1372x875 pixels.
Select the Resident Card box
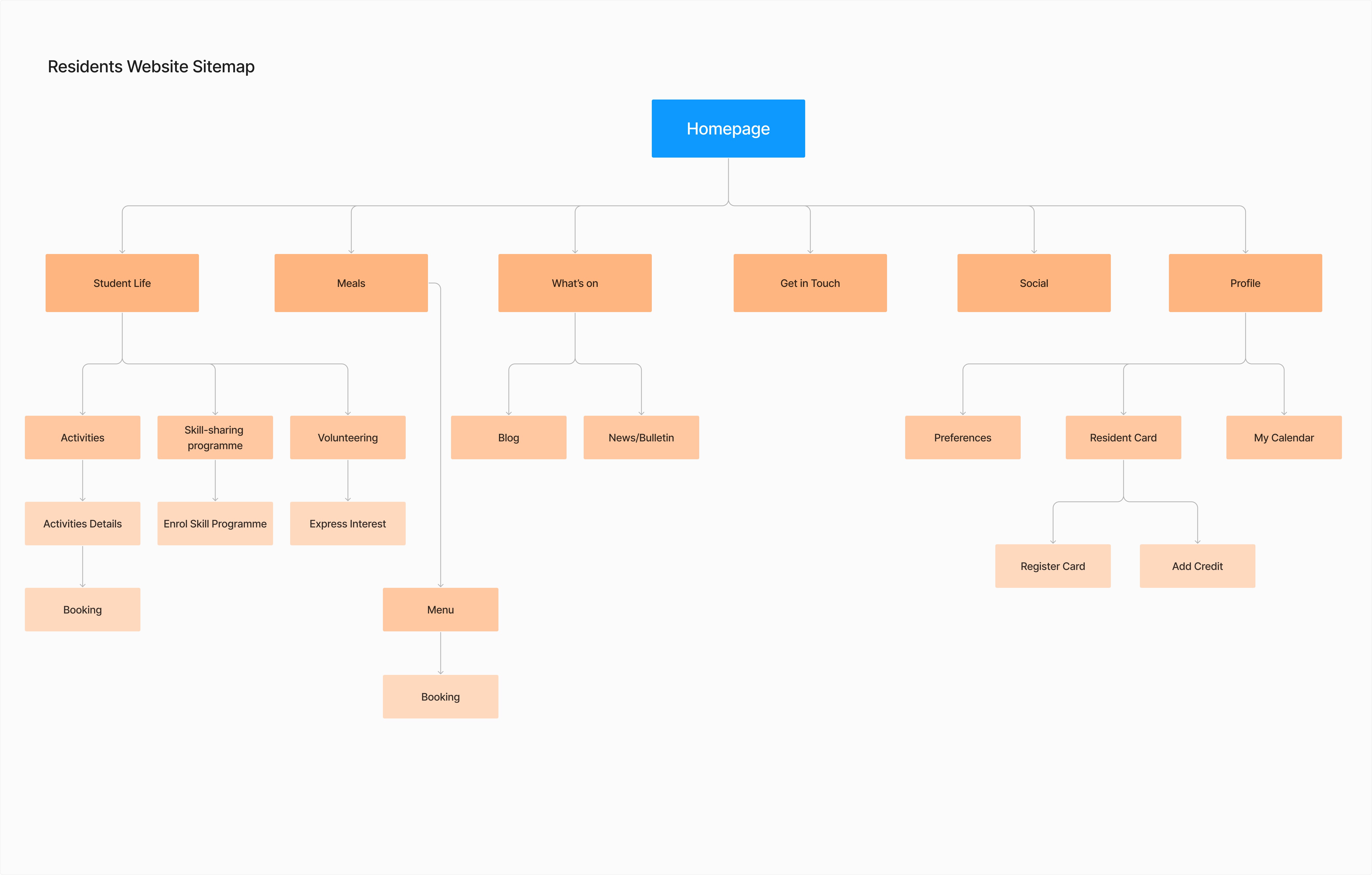click(1123, 437)
